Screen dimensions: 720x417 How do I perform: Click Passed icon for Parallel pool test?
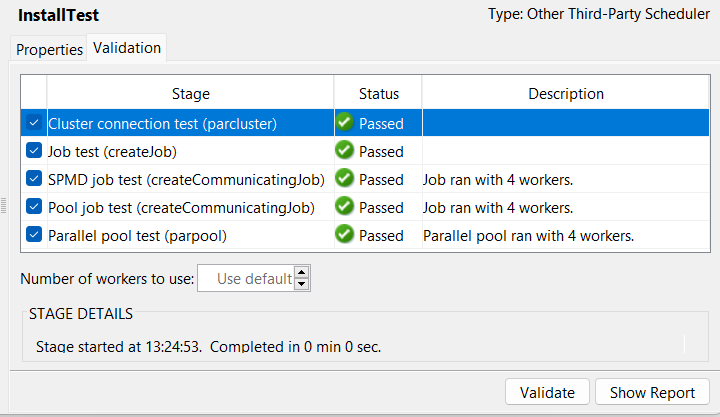pyautogui.click(x=345, y=235)
